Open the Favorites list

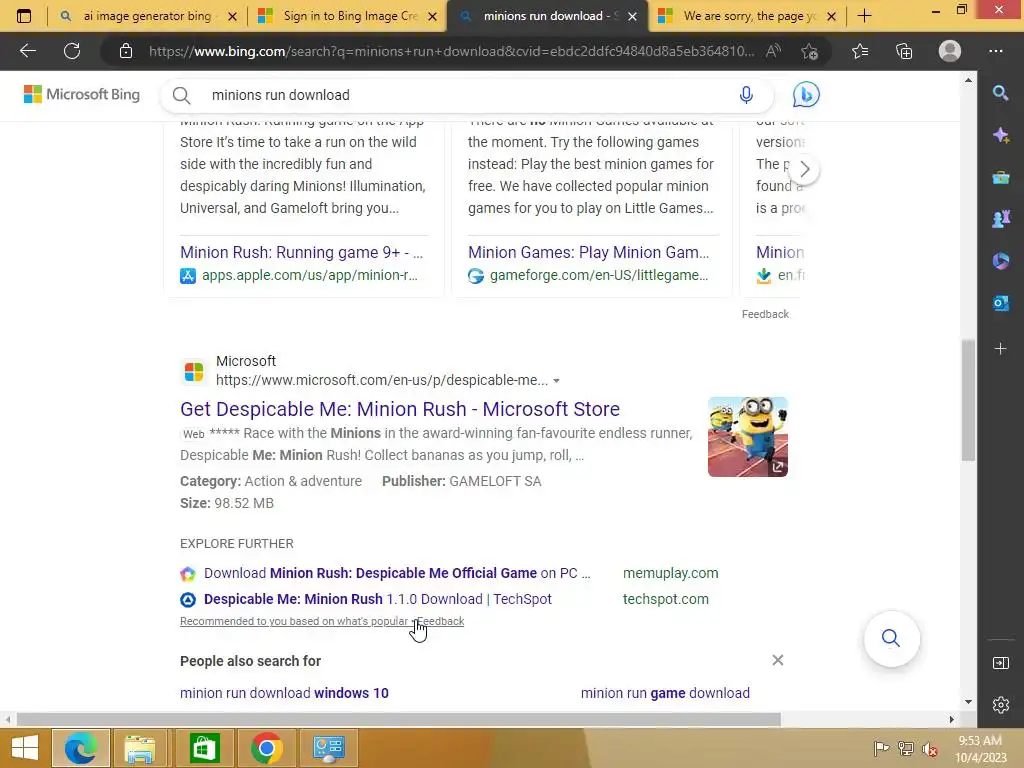860,51
